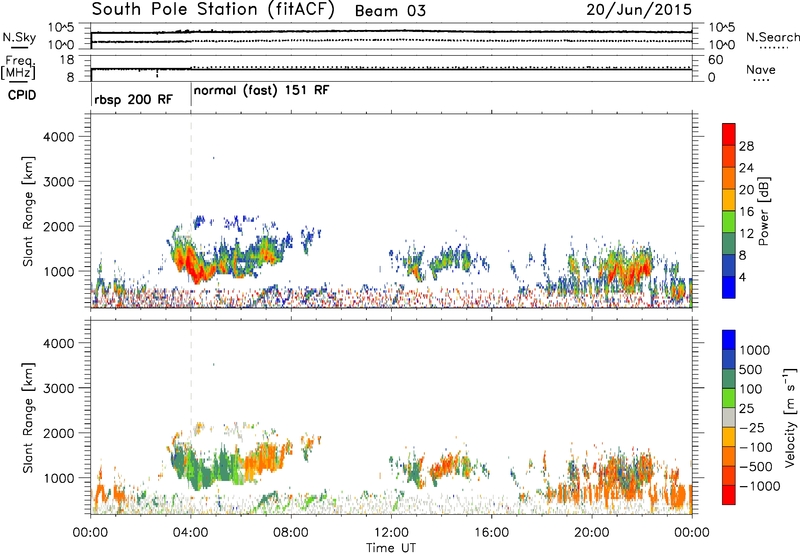Image resolution: width=800 pixels, height=554 pixels.
Task: Click the "18" frequency axis tick
Action: coord(67,60)
